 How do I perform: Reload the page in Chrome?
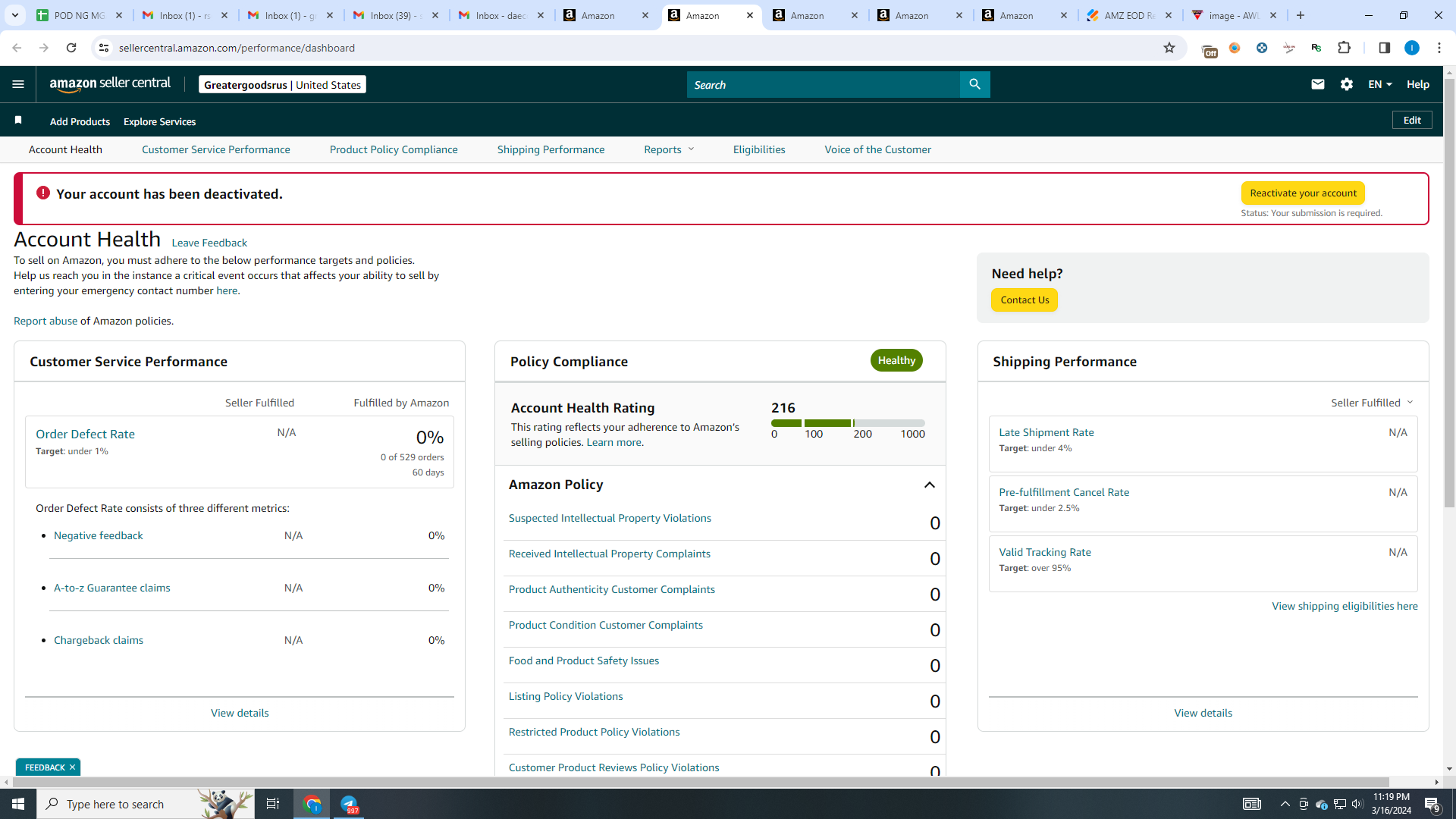71,48
